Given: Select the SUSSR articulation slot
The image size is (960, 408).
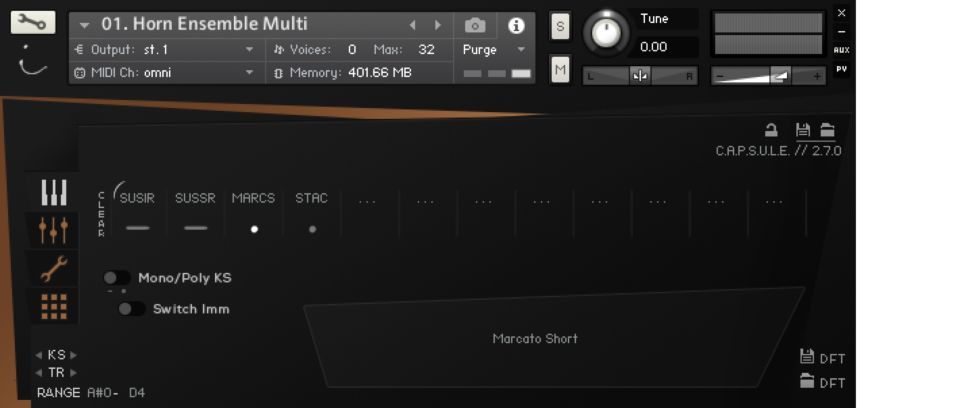Looking at the screenshot, I should pos(195,212).
